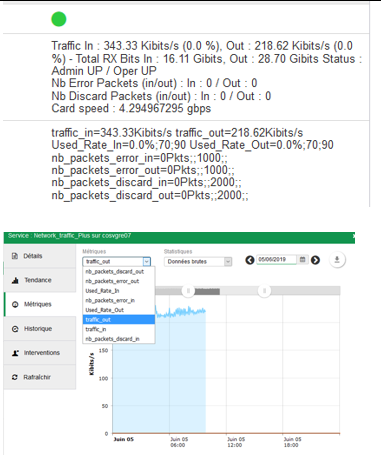Viewport: 381px width, 455px height.
Task: Open the calendar date picker icon
Action: coord(302,259)
